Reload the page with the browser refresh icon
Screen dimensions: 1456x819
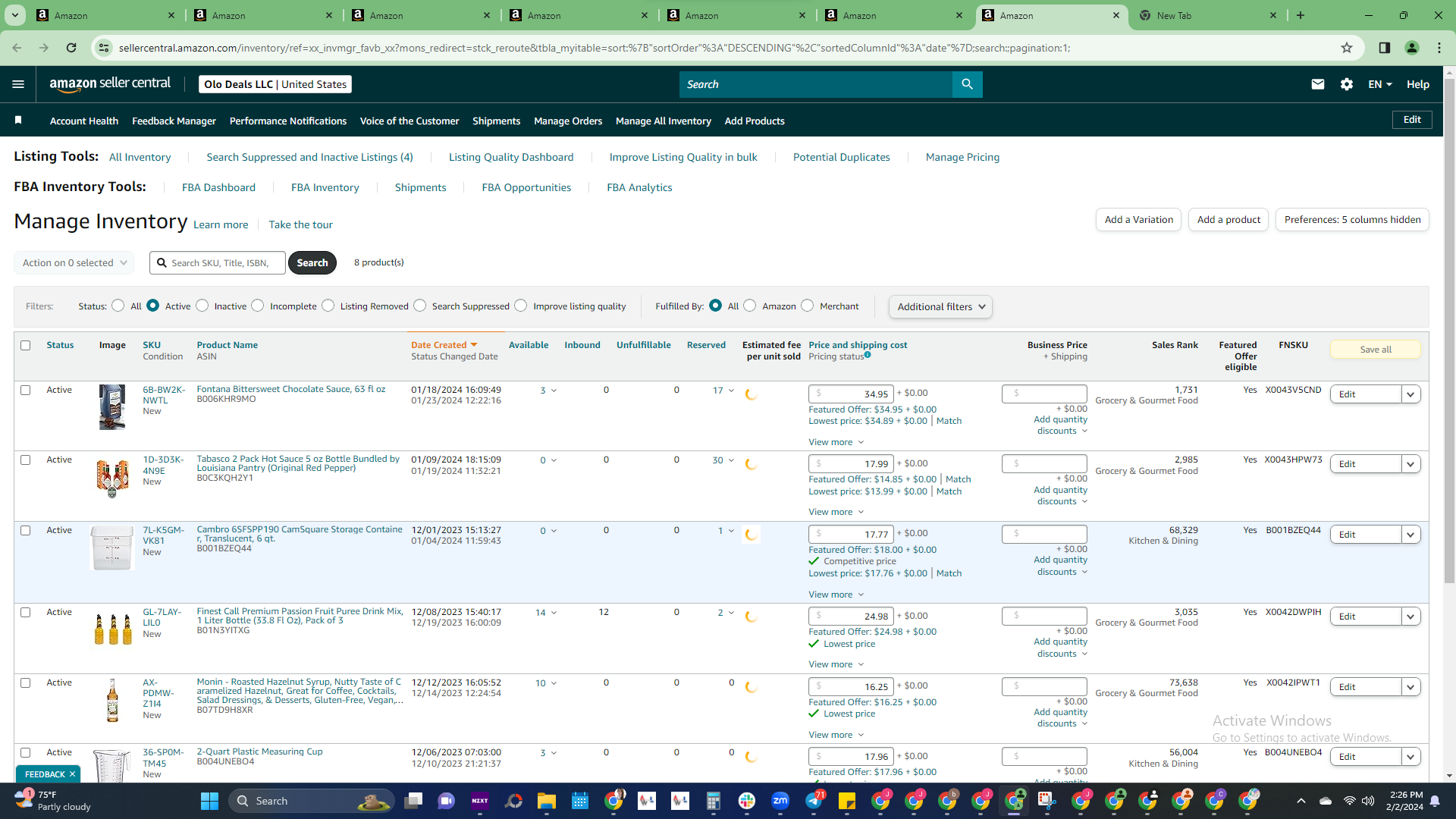pyautogui.click(x=71, y=48)
